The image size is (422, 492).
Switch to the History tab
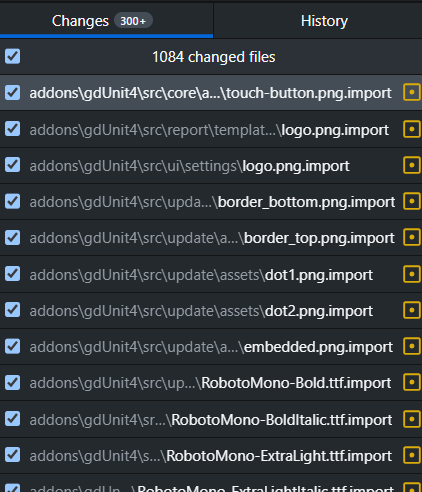[x=324, y=21]
